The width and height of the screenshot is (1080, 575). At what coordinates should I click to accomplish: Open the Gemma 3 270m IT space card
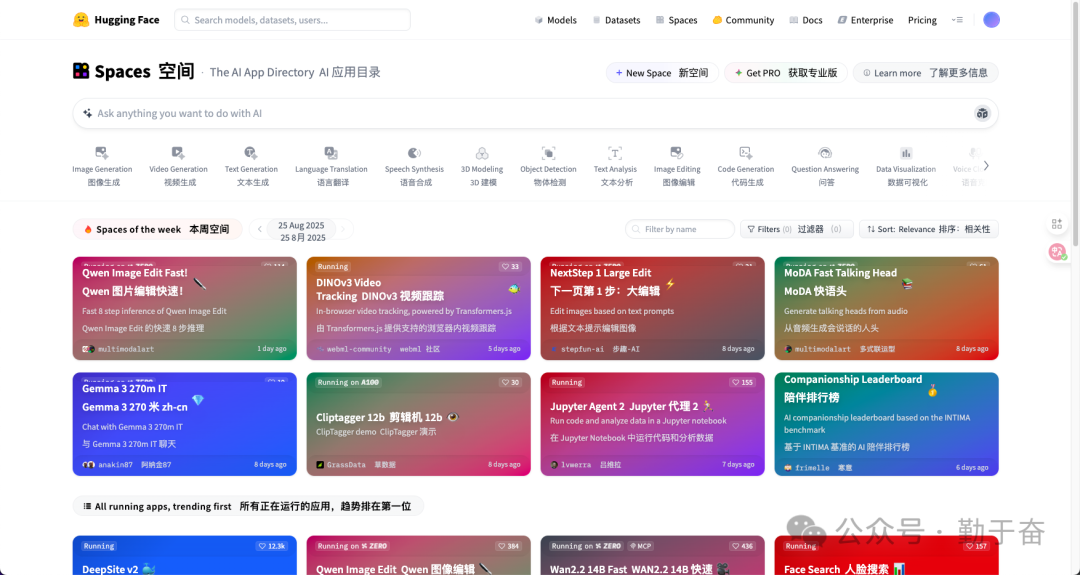coord(185,424)
